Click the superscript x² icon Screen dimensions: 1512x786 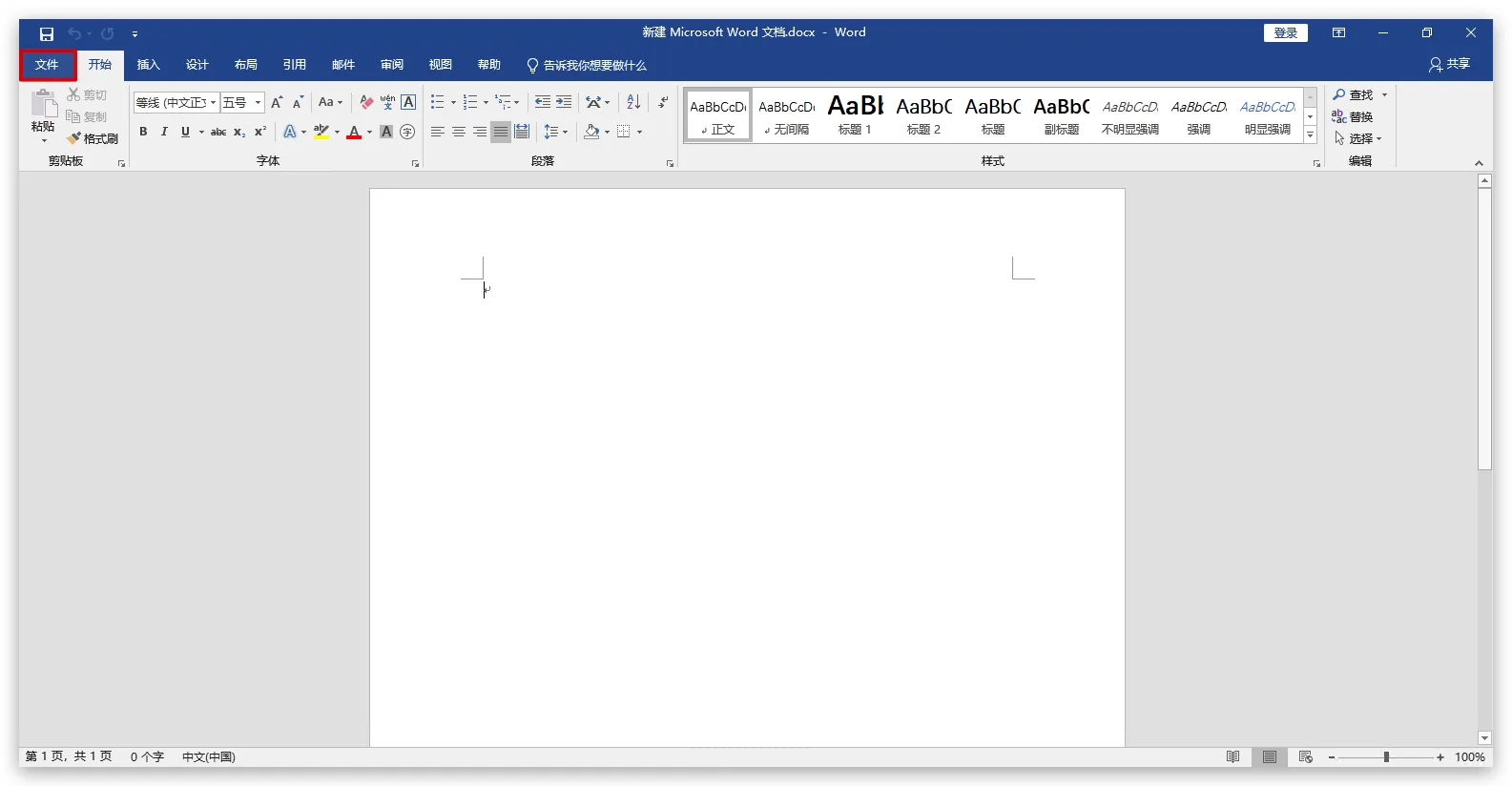point(259,132)
